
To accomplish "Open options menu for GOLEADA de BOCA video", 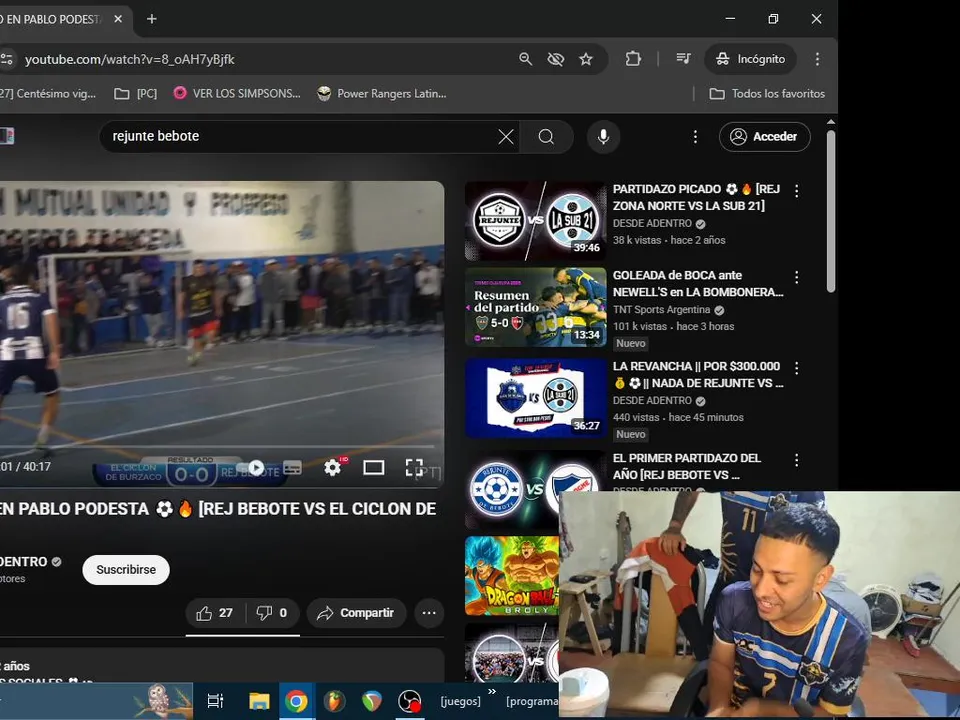I will pos(797,277).
